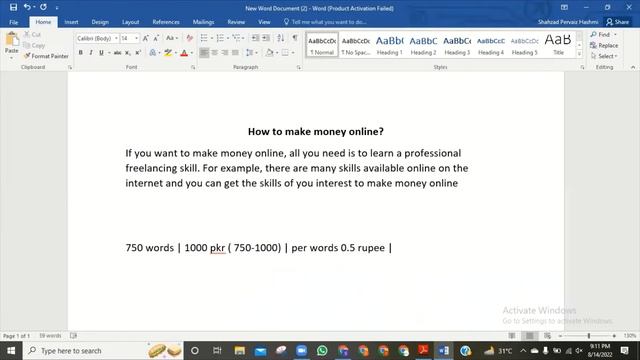The width and height of the screenshot is (640, 360).
Task: Increase the font size
Action: click(x=146, y=38)
